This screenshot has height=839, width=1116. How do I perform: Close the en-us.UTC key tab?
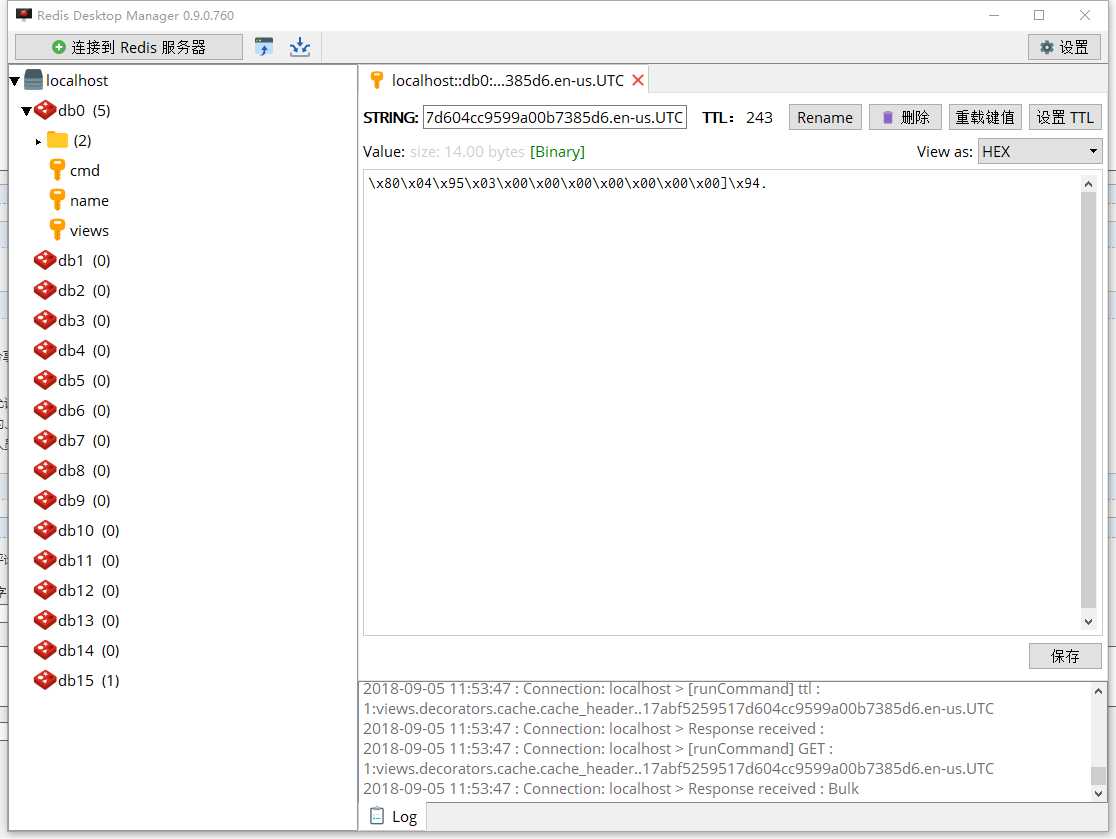click(638, 80)
